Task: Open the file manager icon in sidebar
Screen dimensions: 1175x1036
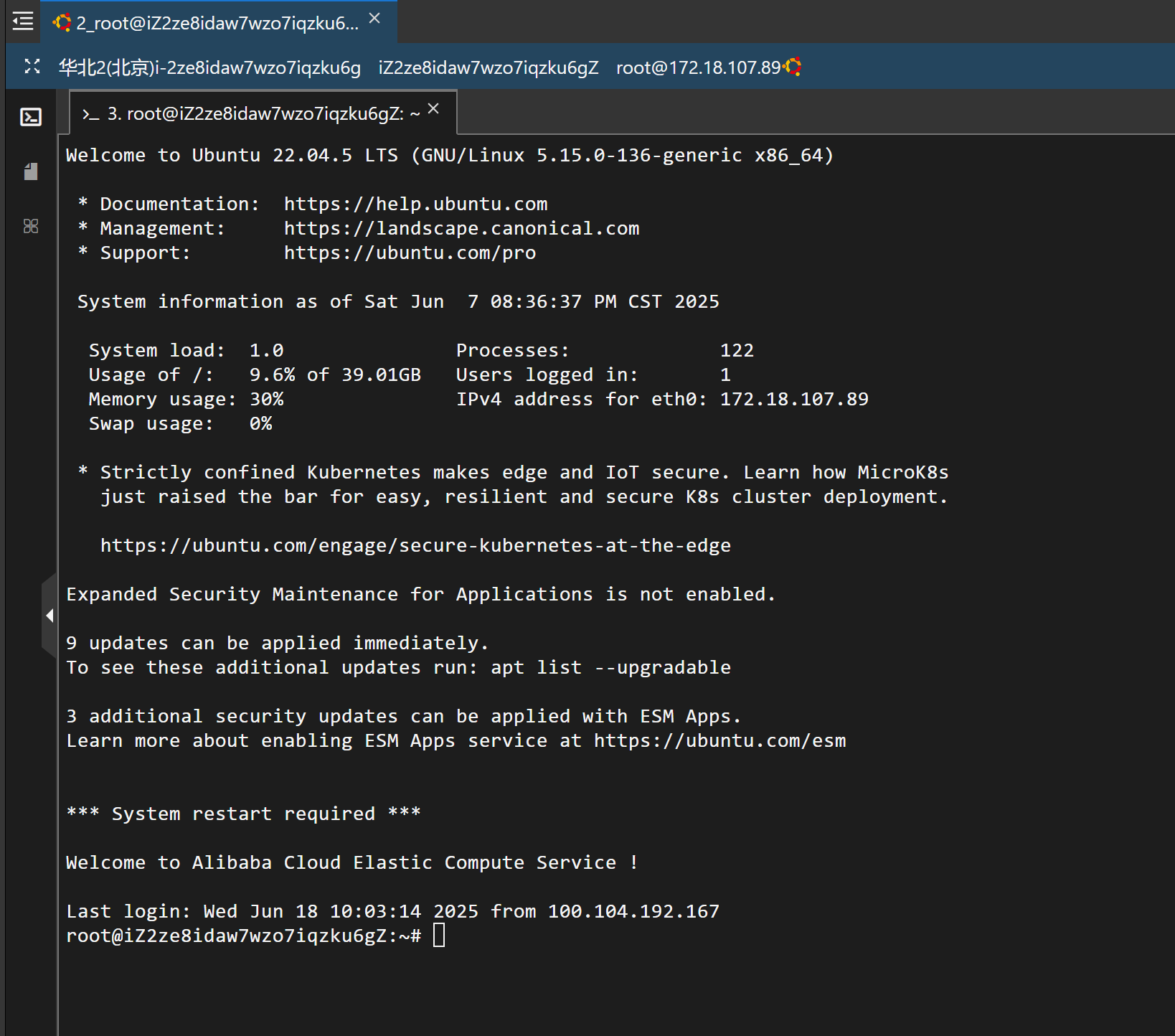Action: click(31, 171)
